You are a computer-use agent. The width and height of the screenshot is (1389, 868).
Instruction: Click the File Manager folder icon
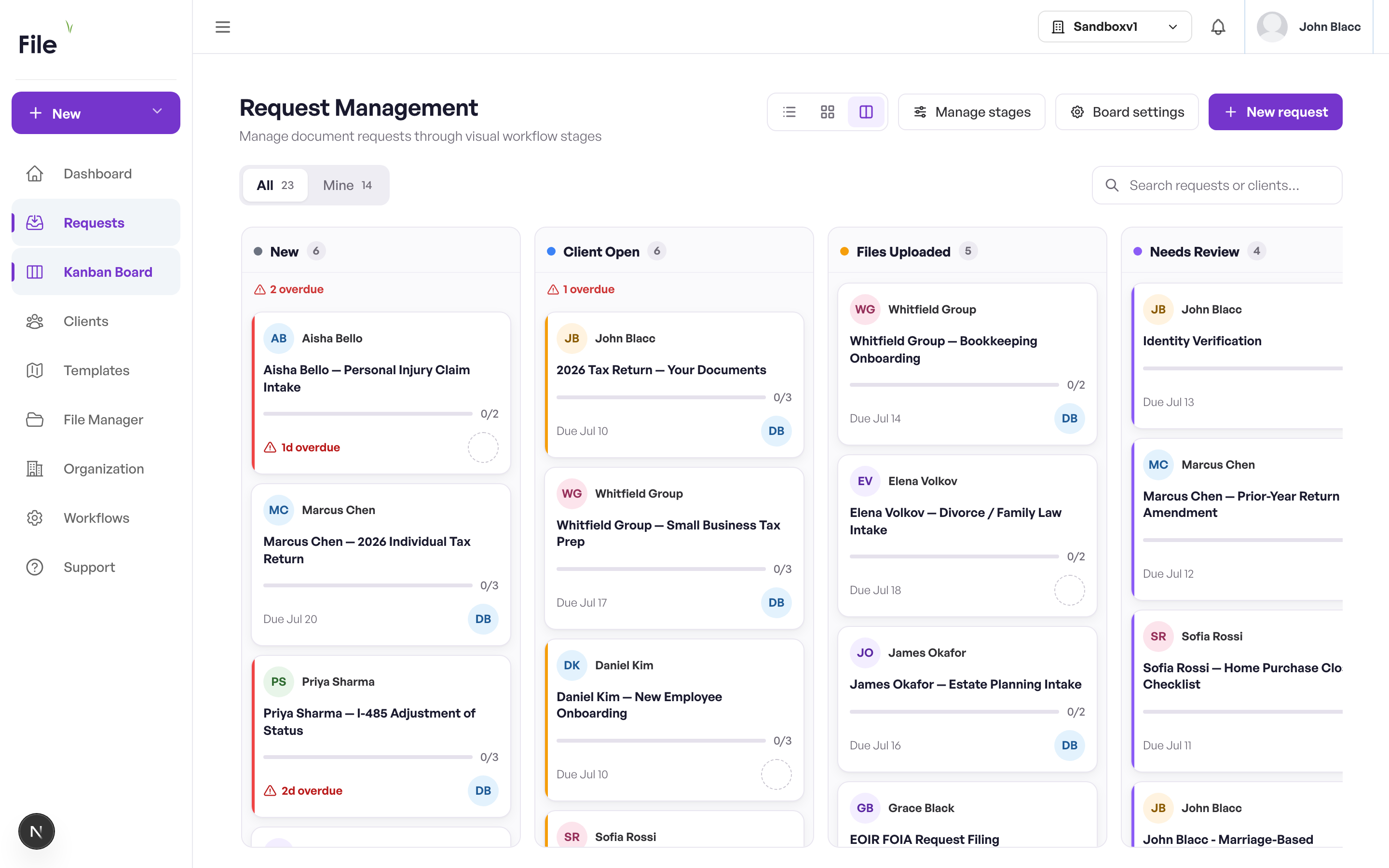click(x=34, y=420)
